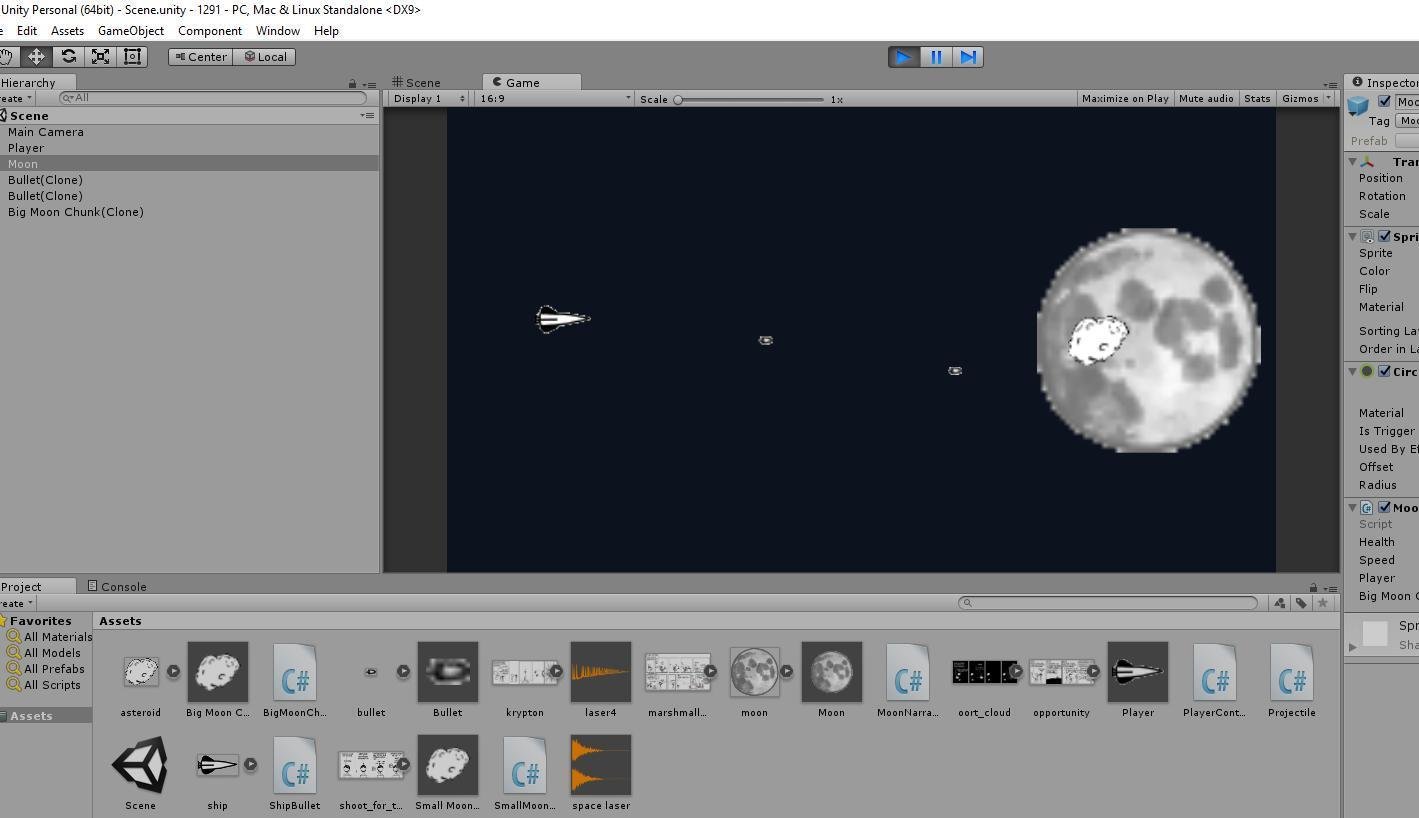Open the Display 1 dropdown

(x=429, y=99)
